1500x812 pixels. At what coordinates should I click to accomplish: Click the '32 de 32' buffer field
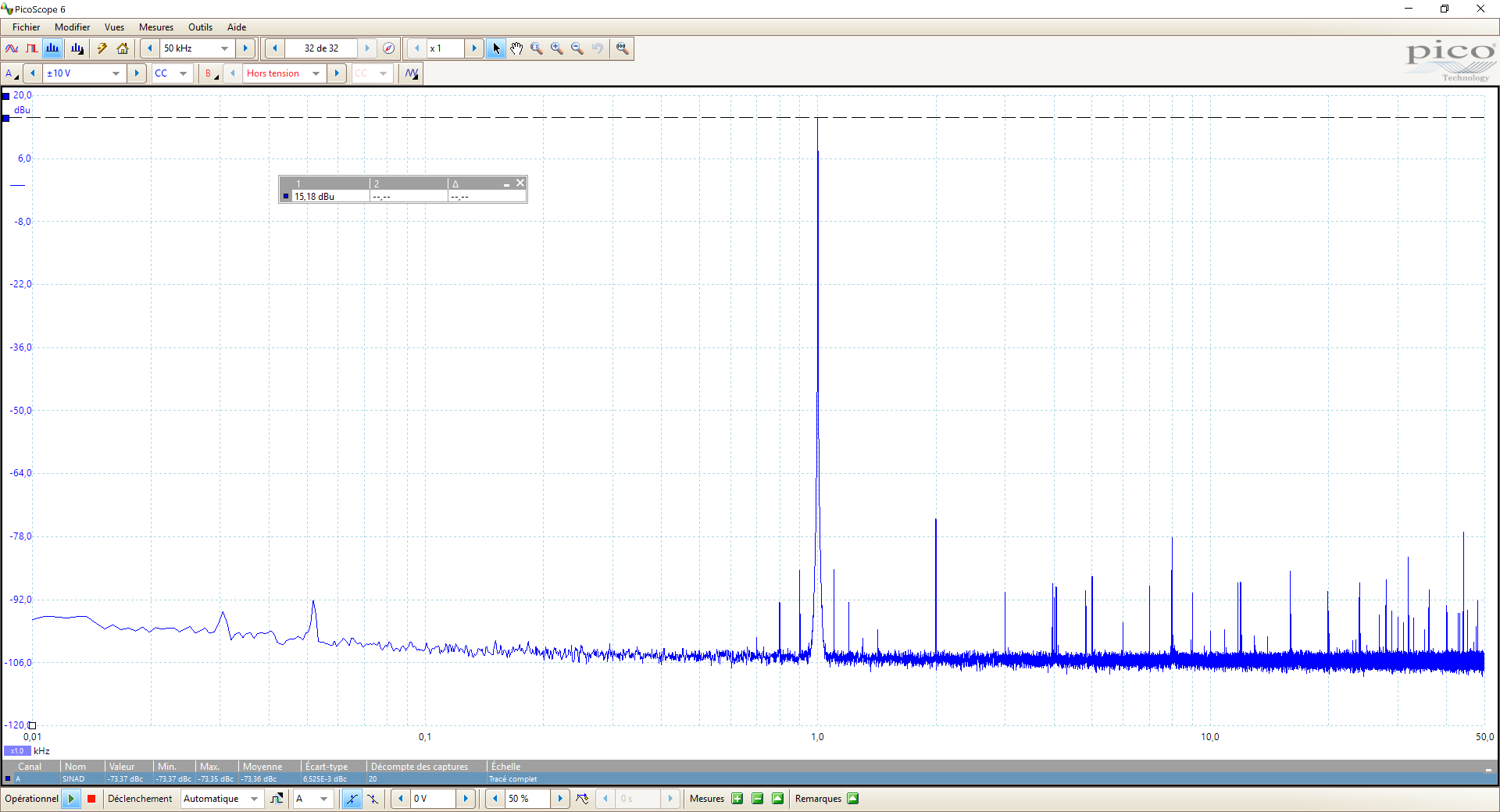click(321, 48)
